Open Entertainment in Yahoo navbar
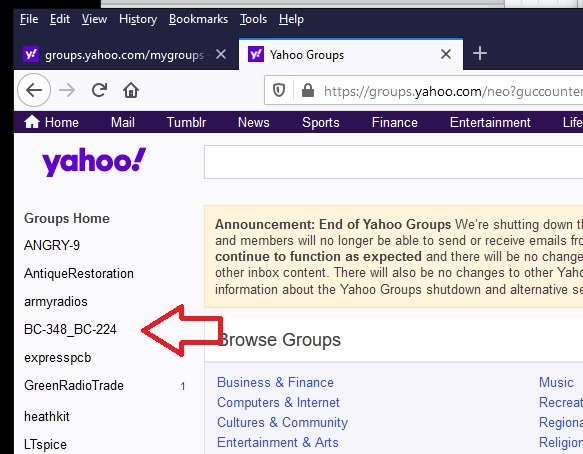Image resolution: width=583 pixels, height=454 pixels. pyautogui.click(x=490, y=122)
